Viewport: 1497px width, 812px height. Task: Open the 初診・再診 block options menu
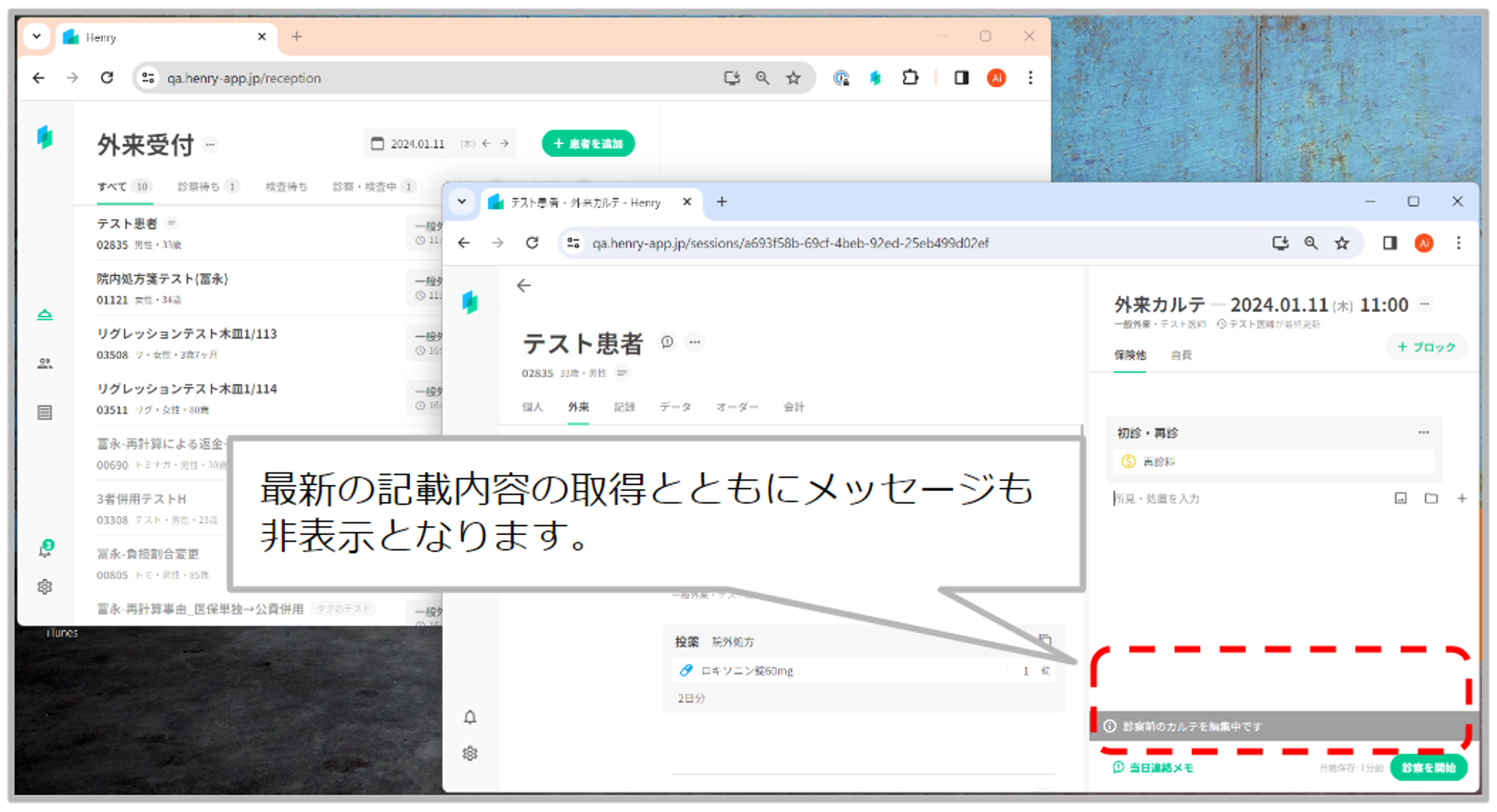pos(1423,433)
